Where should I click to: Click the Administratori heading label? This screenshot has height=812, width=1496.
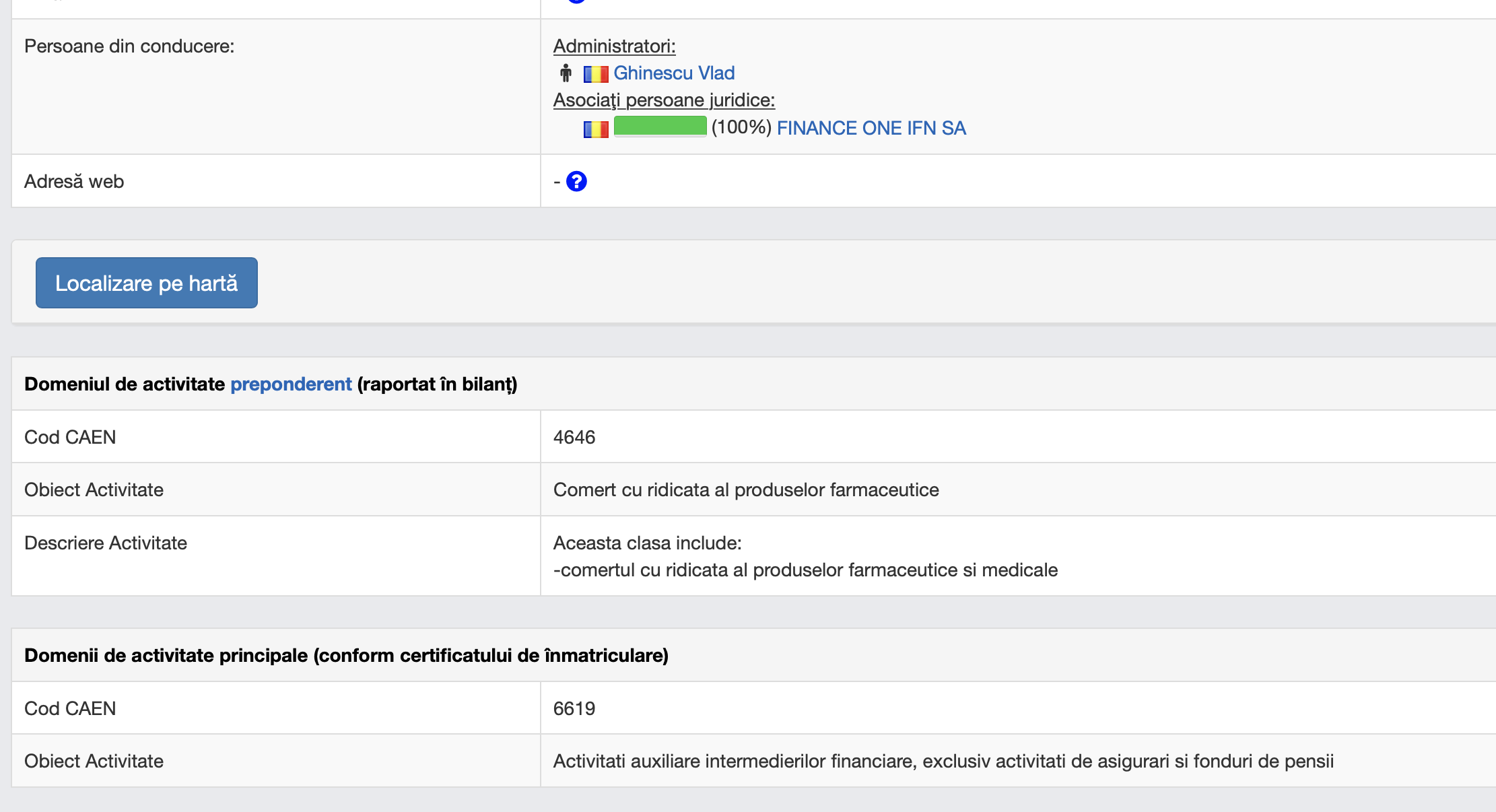tap(614, 46)
